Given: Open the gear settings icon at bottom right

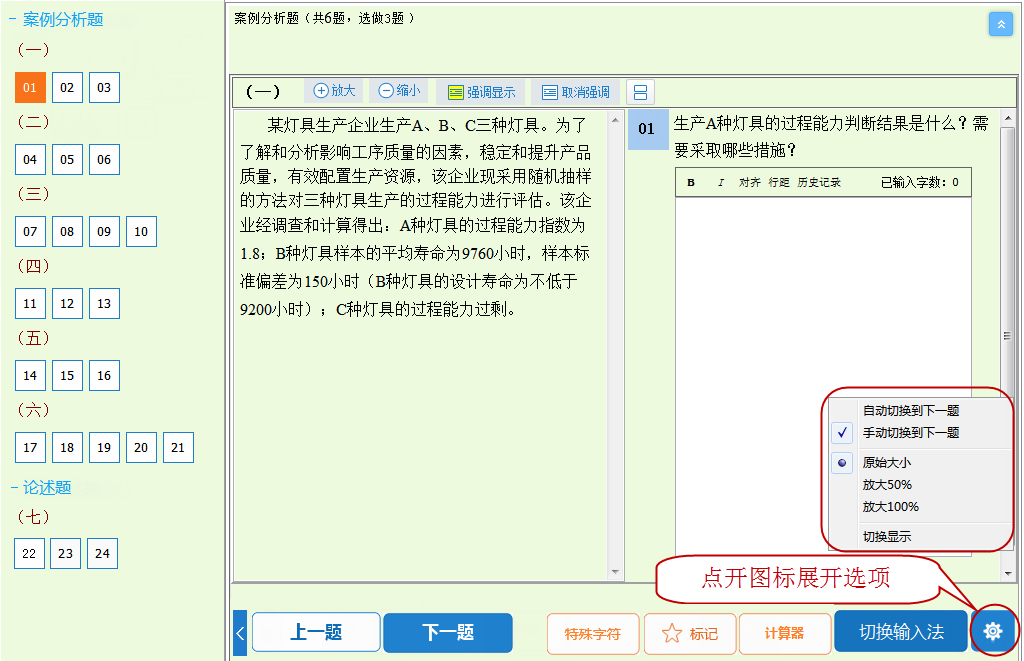Looking at the screenshot, I should click(x=993, y=631).
